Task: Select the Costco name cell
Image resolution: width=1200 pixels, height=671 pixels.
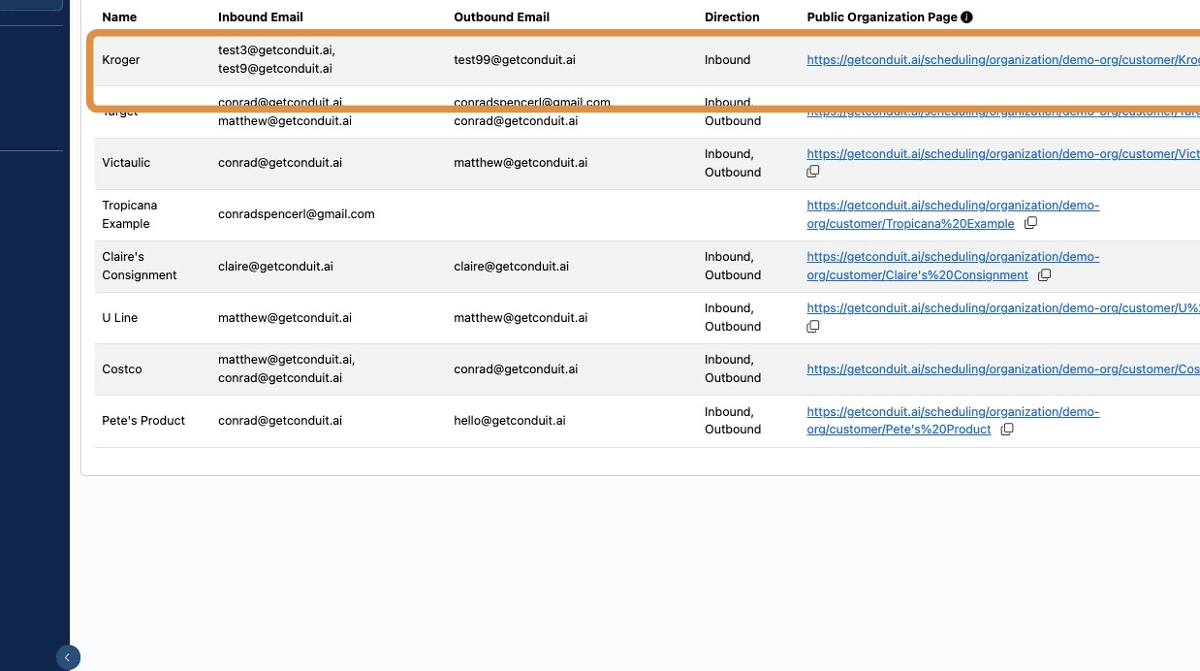Action: 122,369
